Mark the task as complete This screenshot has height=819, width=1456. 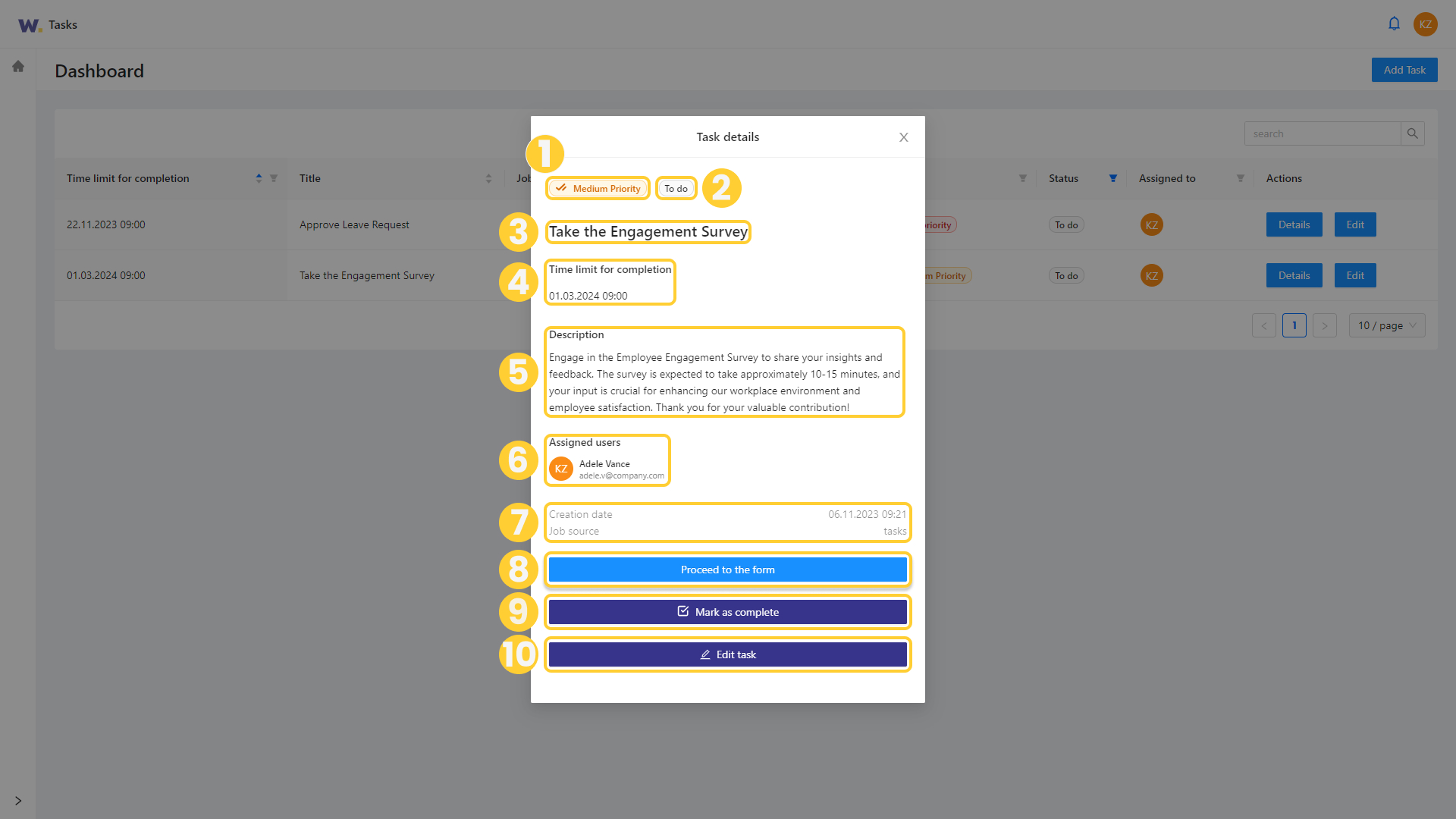728,612
